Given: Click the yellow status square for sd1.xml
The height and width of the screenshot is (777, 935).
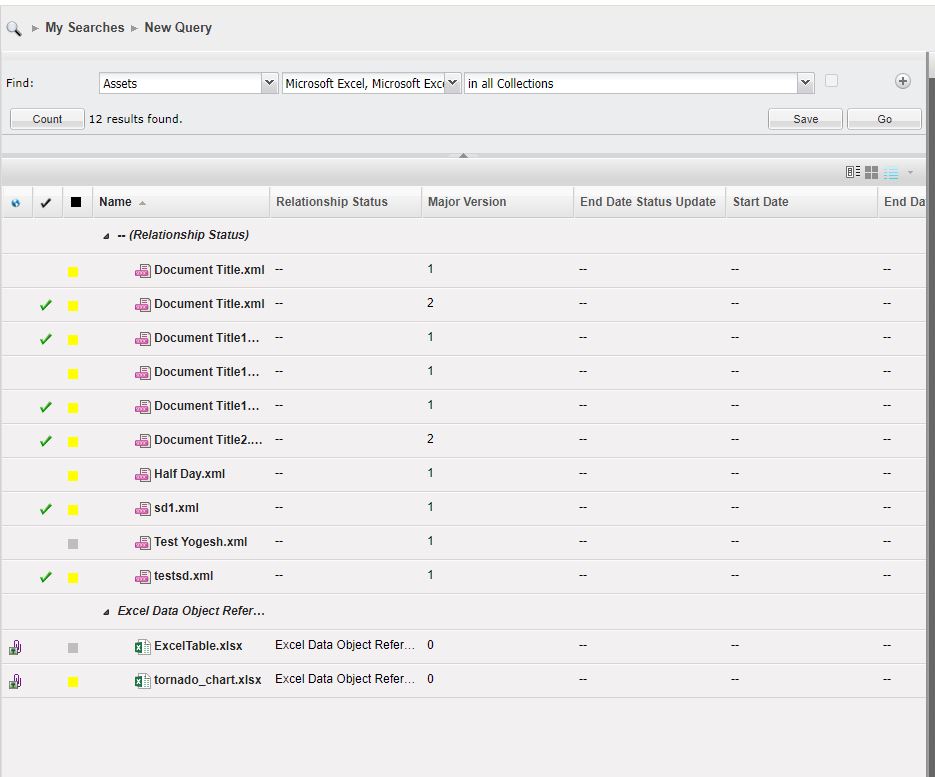Looking at the screenshot, I should click(x=73, y=510).
